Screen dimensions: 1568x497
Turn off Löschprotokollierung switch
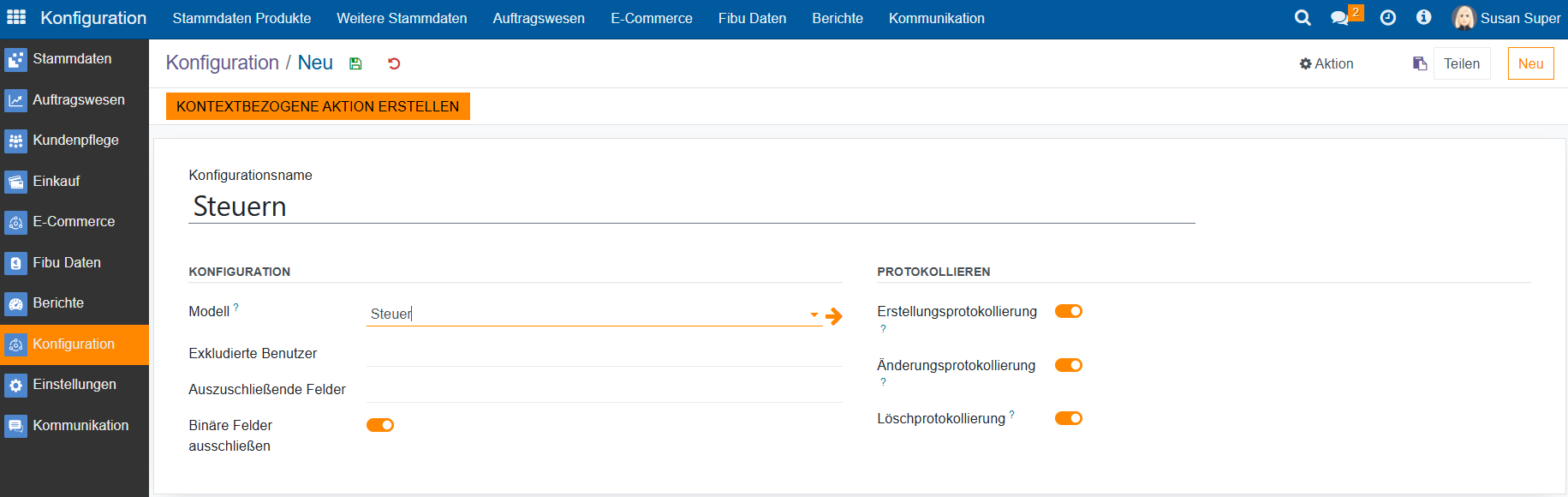pyautogui.click(x=1068, y=418)
